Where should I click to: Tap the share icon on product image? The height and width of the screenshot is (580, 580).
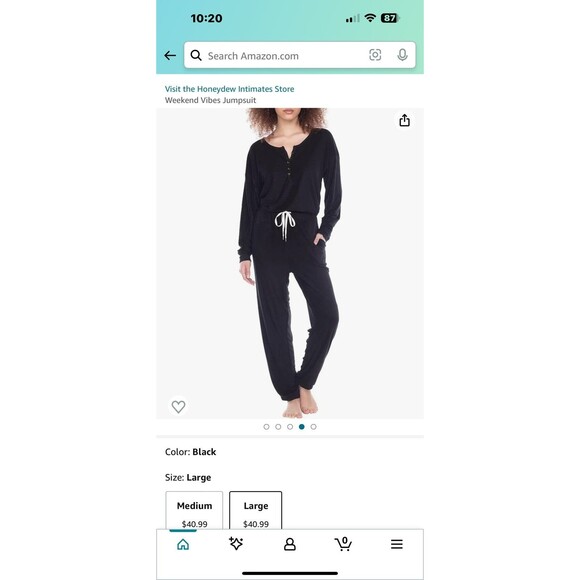point(404,120)
